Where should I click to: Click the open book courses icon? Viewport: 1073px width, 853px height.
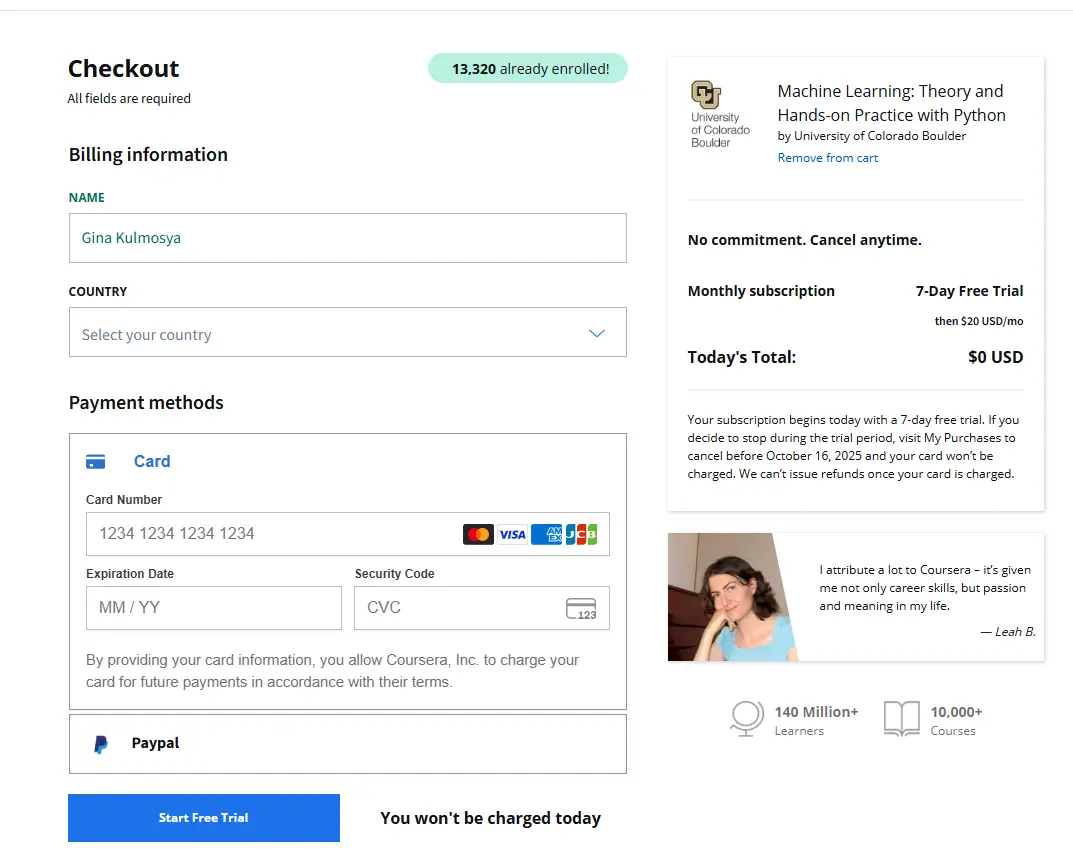coord(902,718)
